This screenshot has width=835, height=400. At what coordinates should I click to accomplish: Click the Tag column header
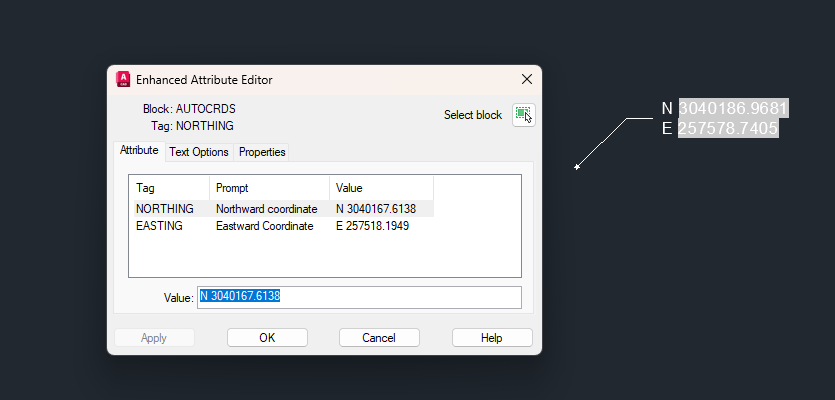[169, 188]
